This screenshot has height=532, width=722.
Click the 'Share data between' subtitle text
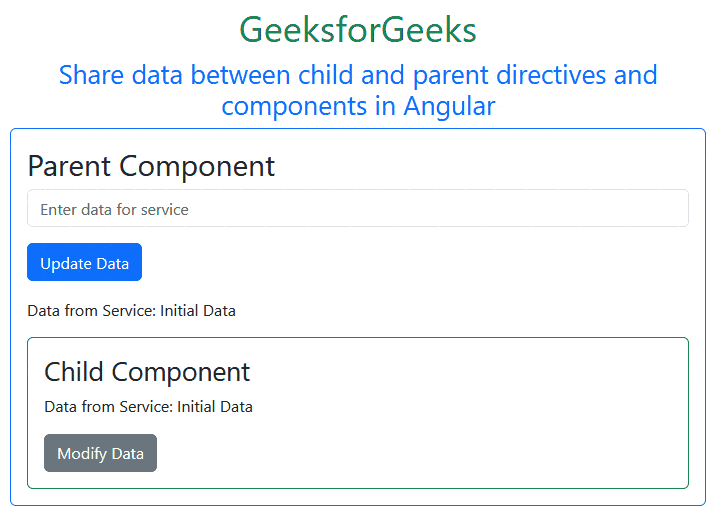(174, 75)
